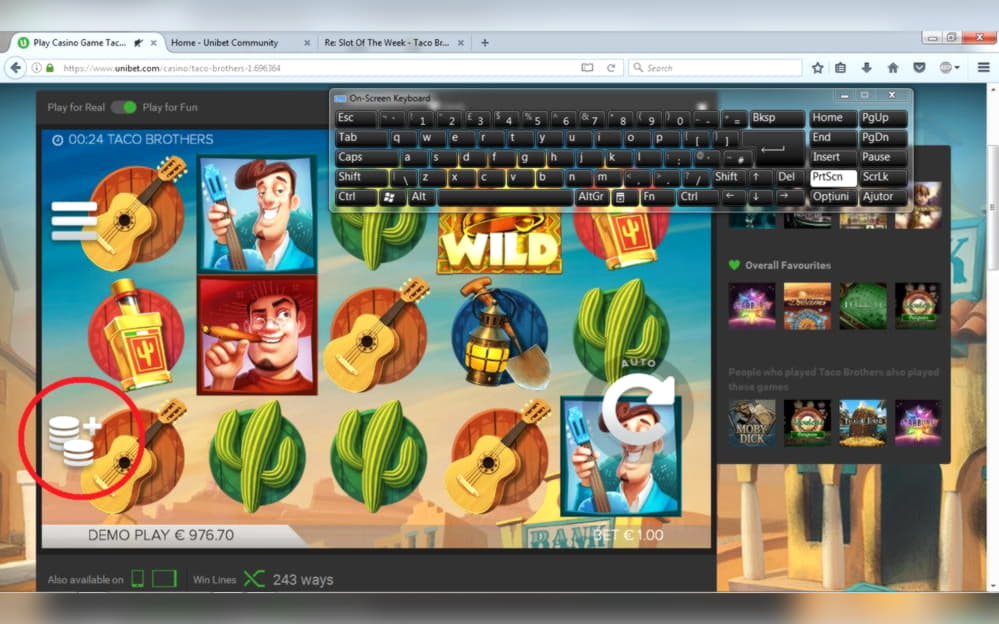Open the downloads arrow icon
Viewport: 999px width, 624px height.
tap(866, 68)
